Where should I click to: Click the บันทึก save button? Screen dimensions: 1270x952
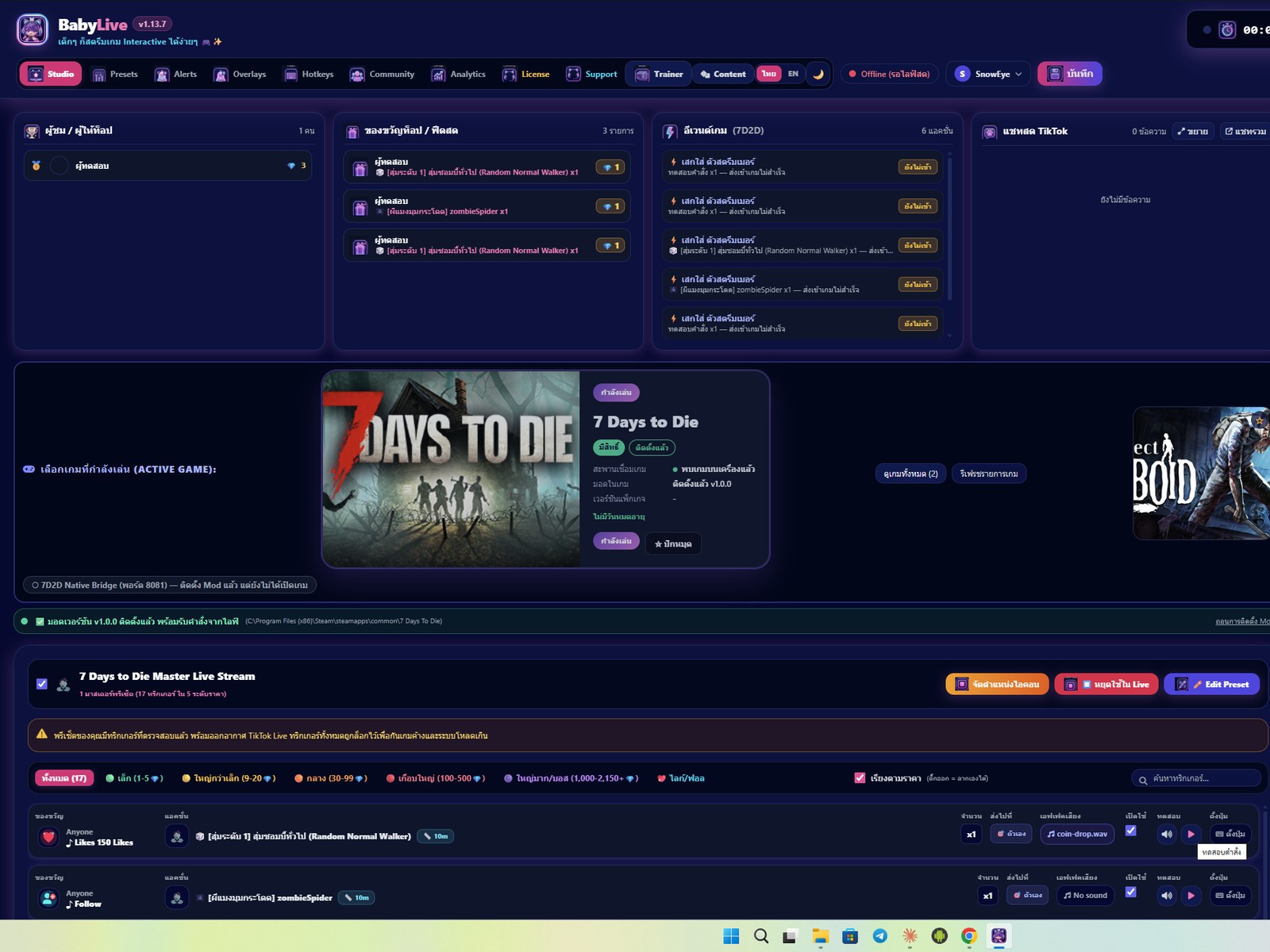1070,74
